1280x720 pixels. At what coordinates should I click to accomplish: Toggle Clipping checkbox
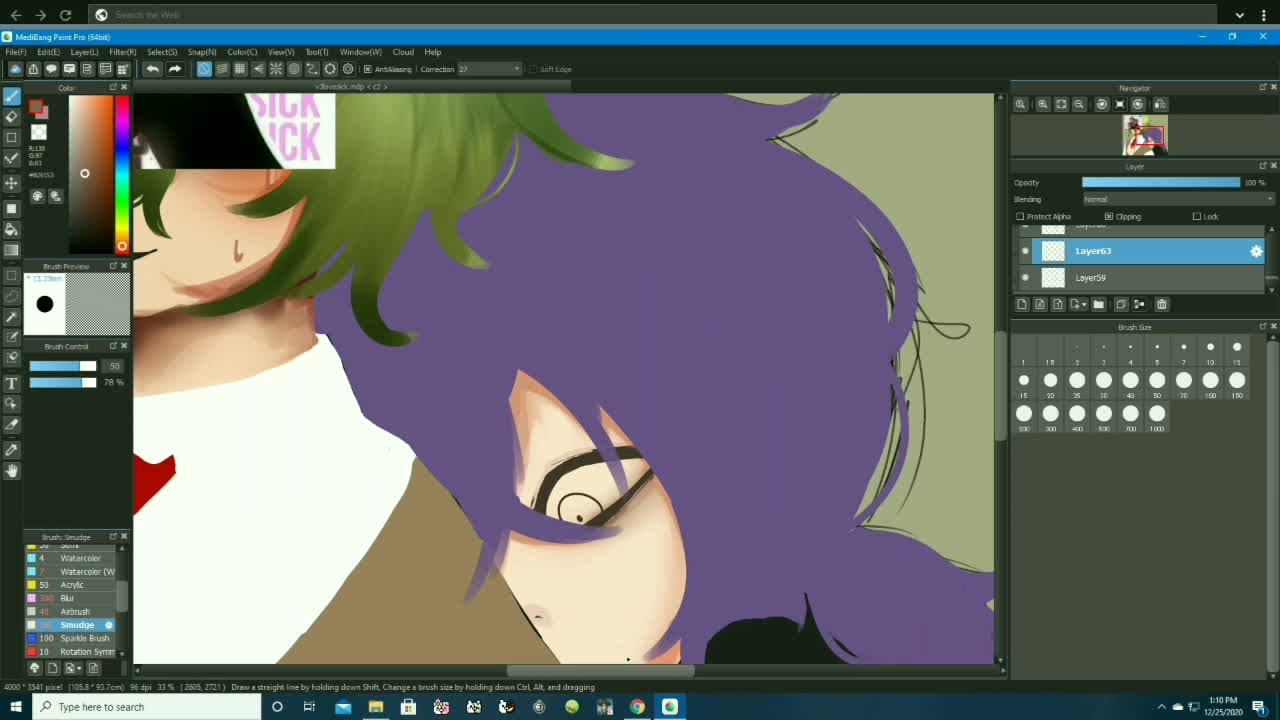click(1109, 216)
